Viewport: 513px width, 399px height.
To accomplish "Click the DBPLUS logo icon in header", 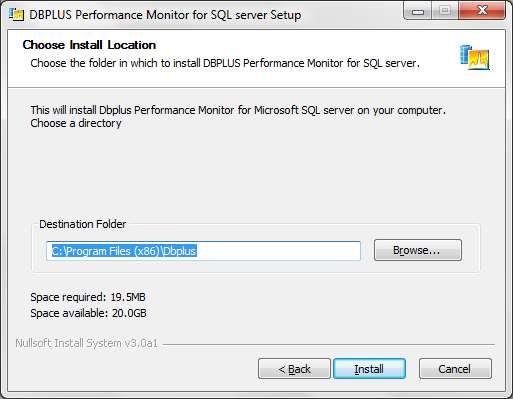I will click(475, 57).
